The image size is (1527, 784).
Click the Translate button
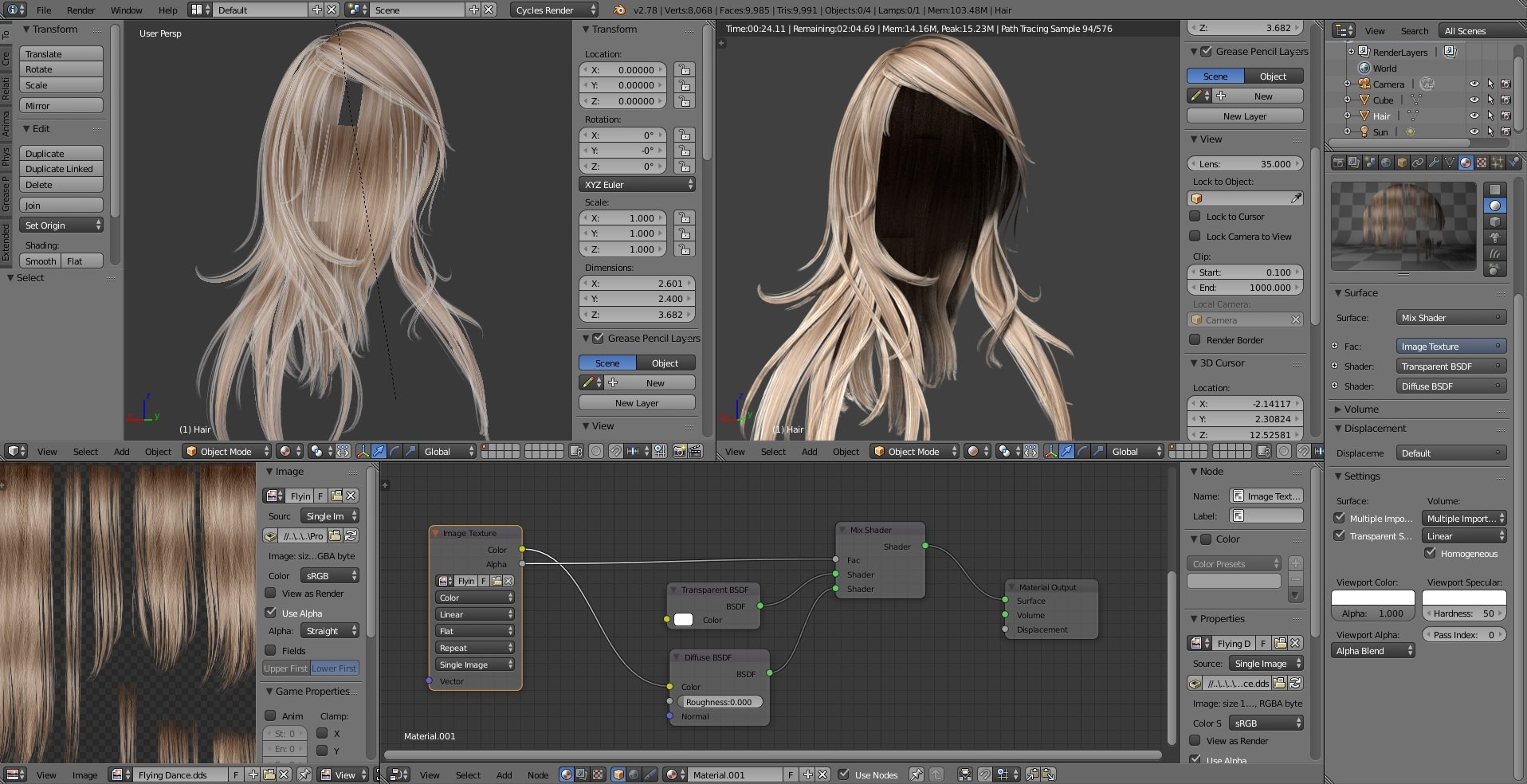pyautogui.click(x=61, y=53)
